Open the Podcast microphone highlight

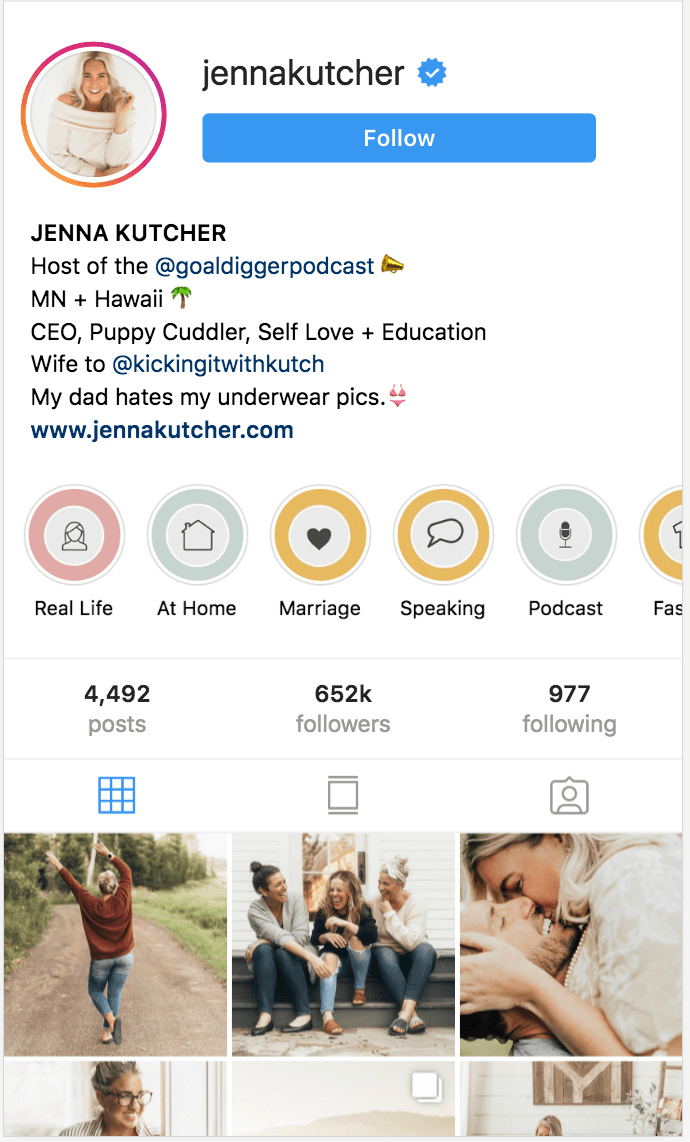(x=566, y=535)
